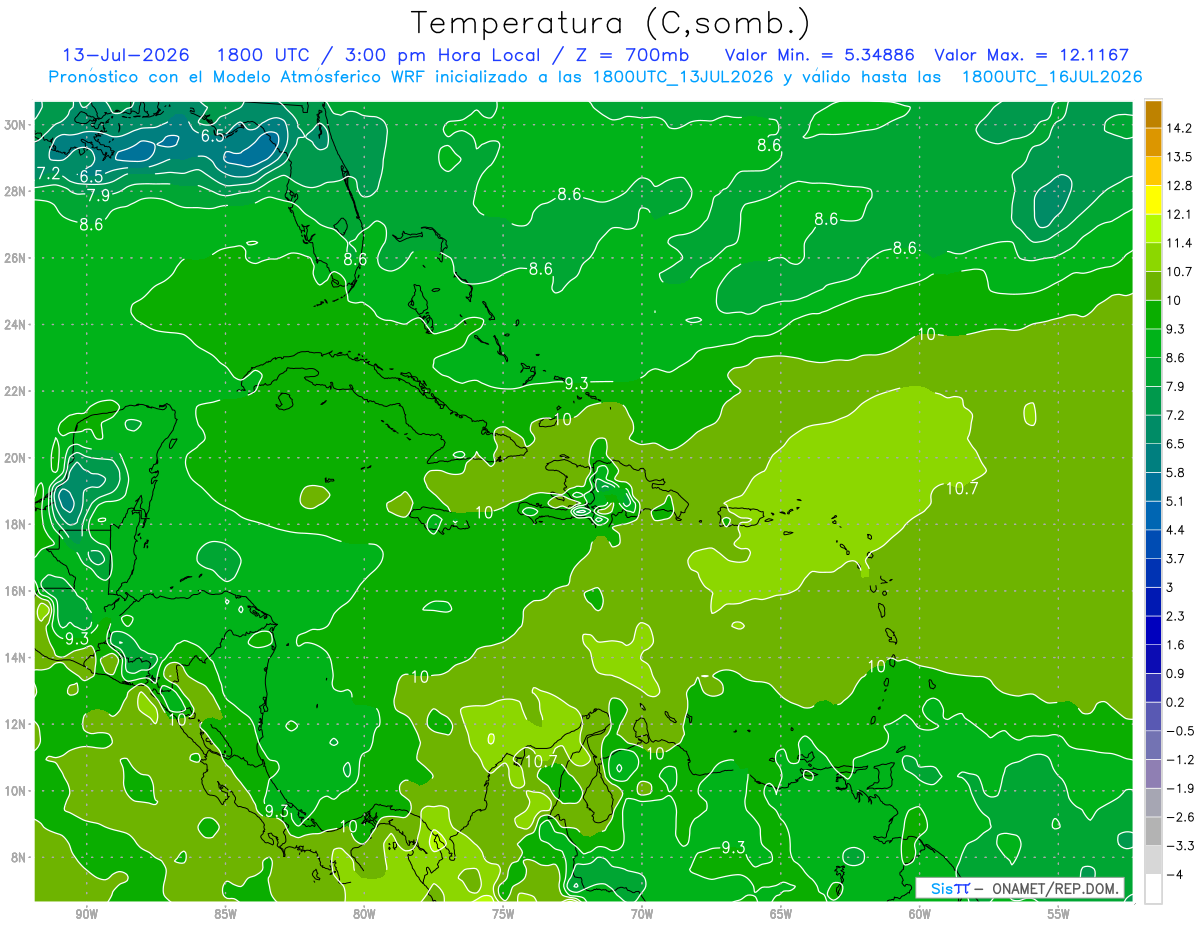The height and width of the screenshot is (927, 1200).
Task: Click the '75W' longitude label
Action: click(503, 913)
